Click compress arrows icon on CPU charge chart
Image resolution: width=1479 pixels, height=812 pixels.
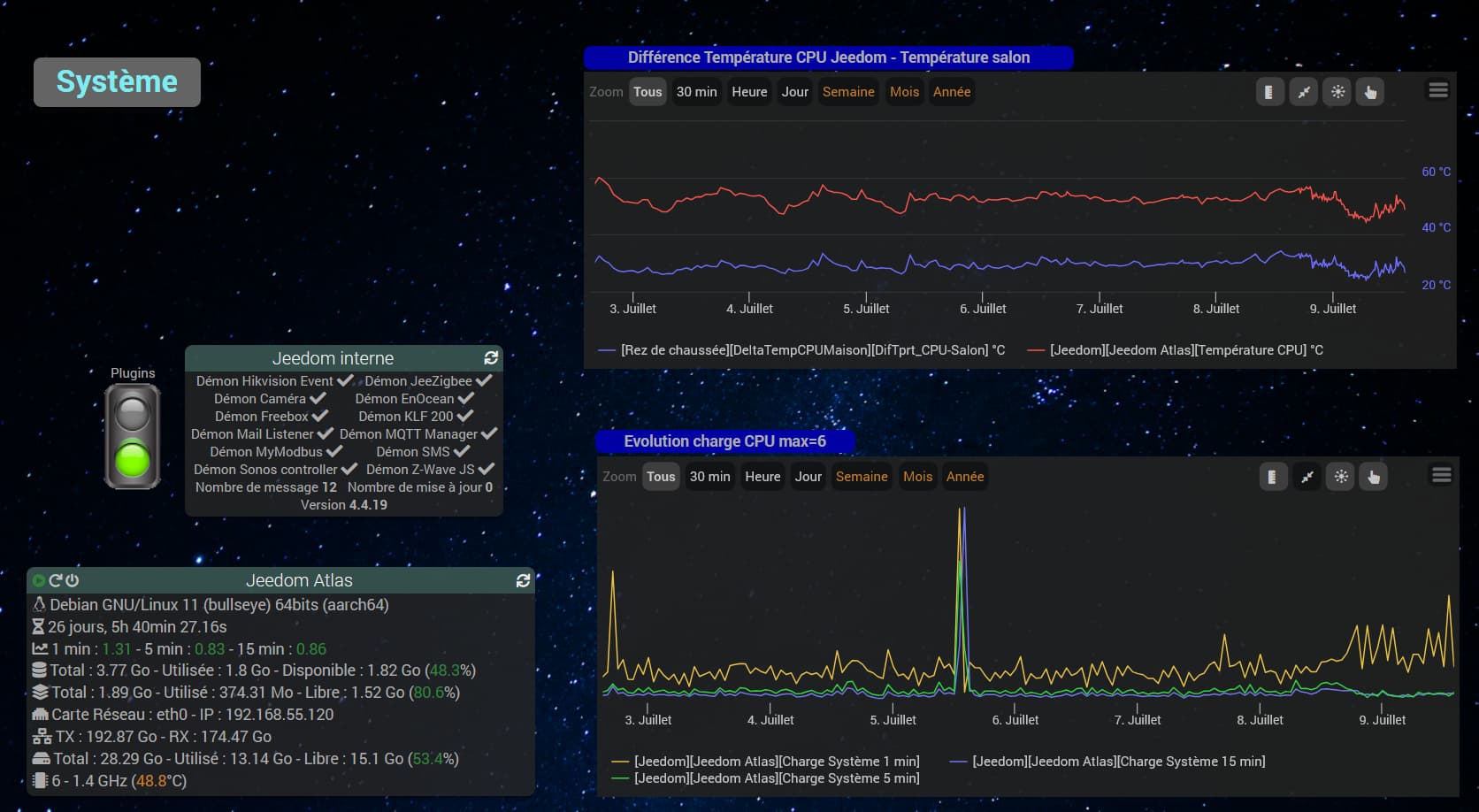pos(1307,477)
